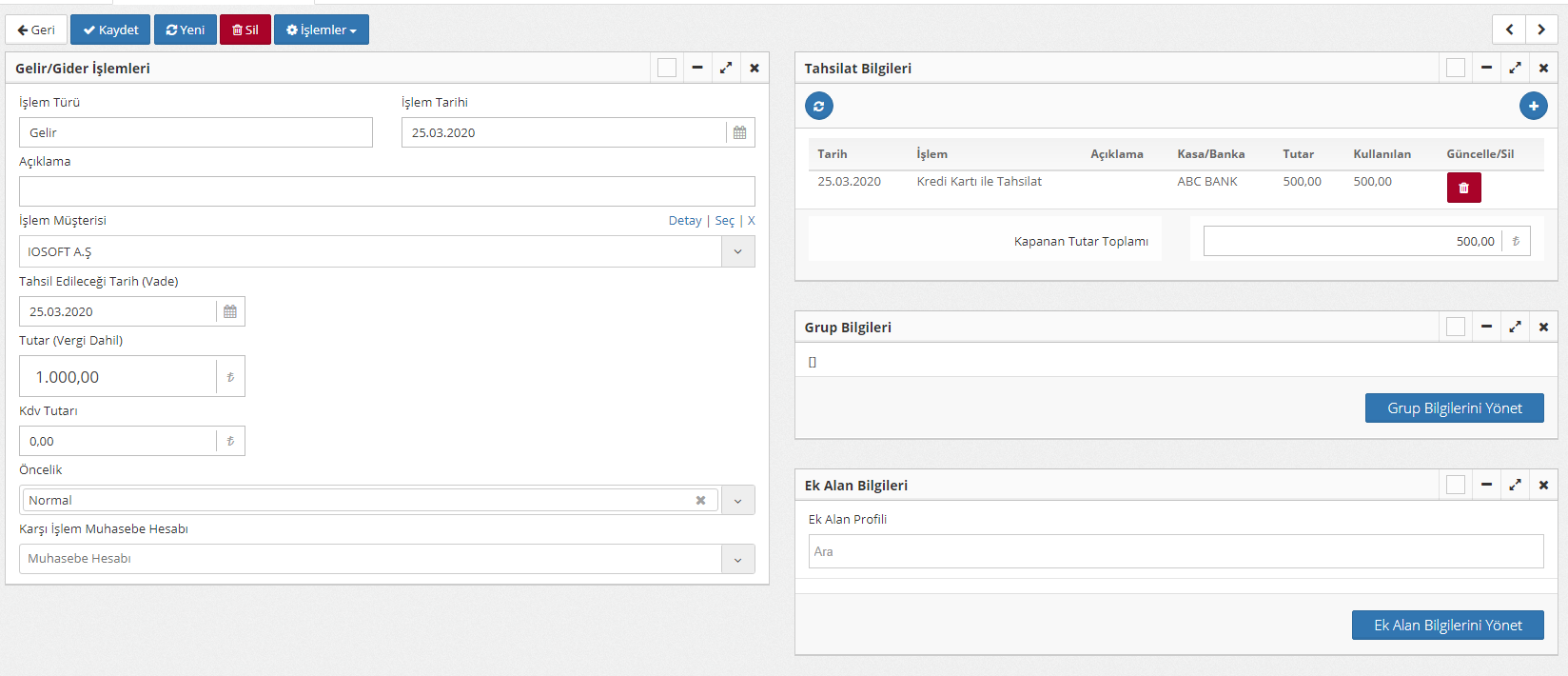The image size is (1568, 676).
Task: Open calendar picker for İşlem Tarihi
Action: (x=739, y=132)
